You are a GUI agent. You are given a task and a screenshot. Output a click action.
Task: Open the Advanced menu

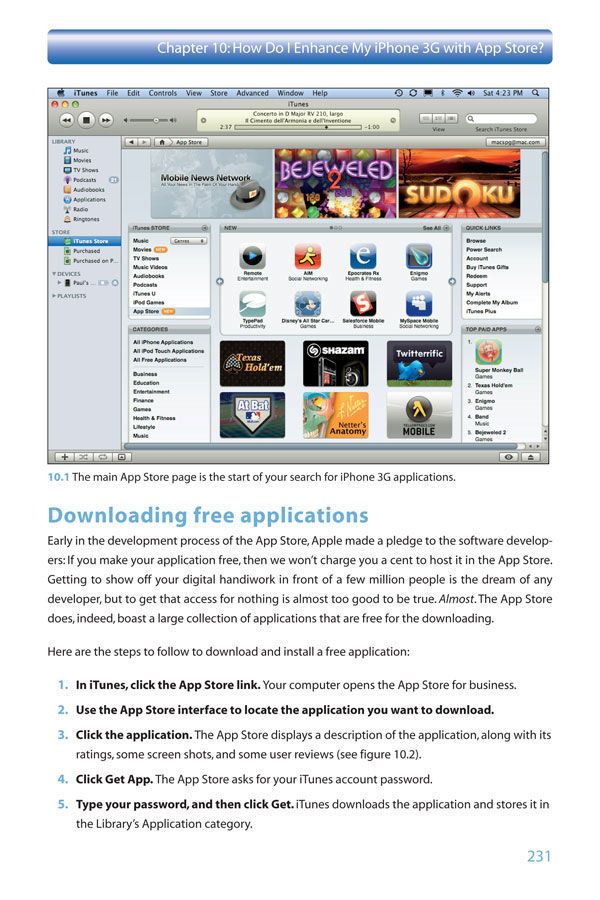[252, 93]
